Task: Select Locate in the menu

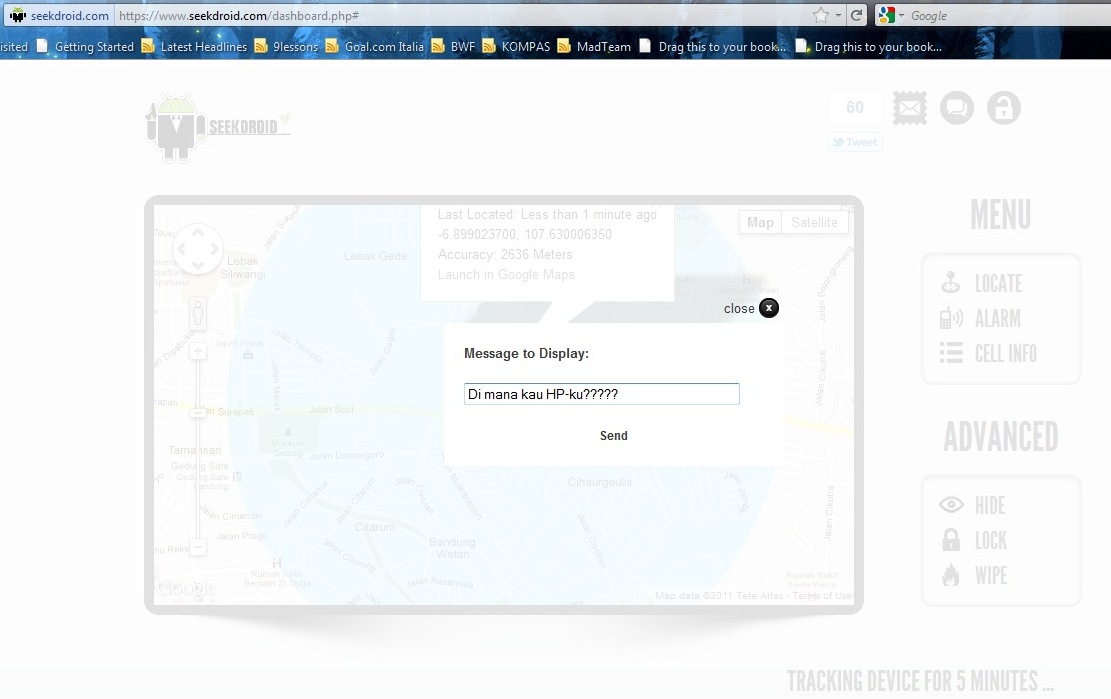Action: coord(997,284)
